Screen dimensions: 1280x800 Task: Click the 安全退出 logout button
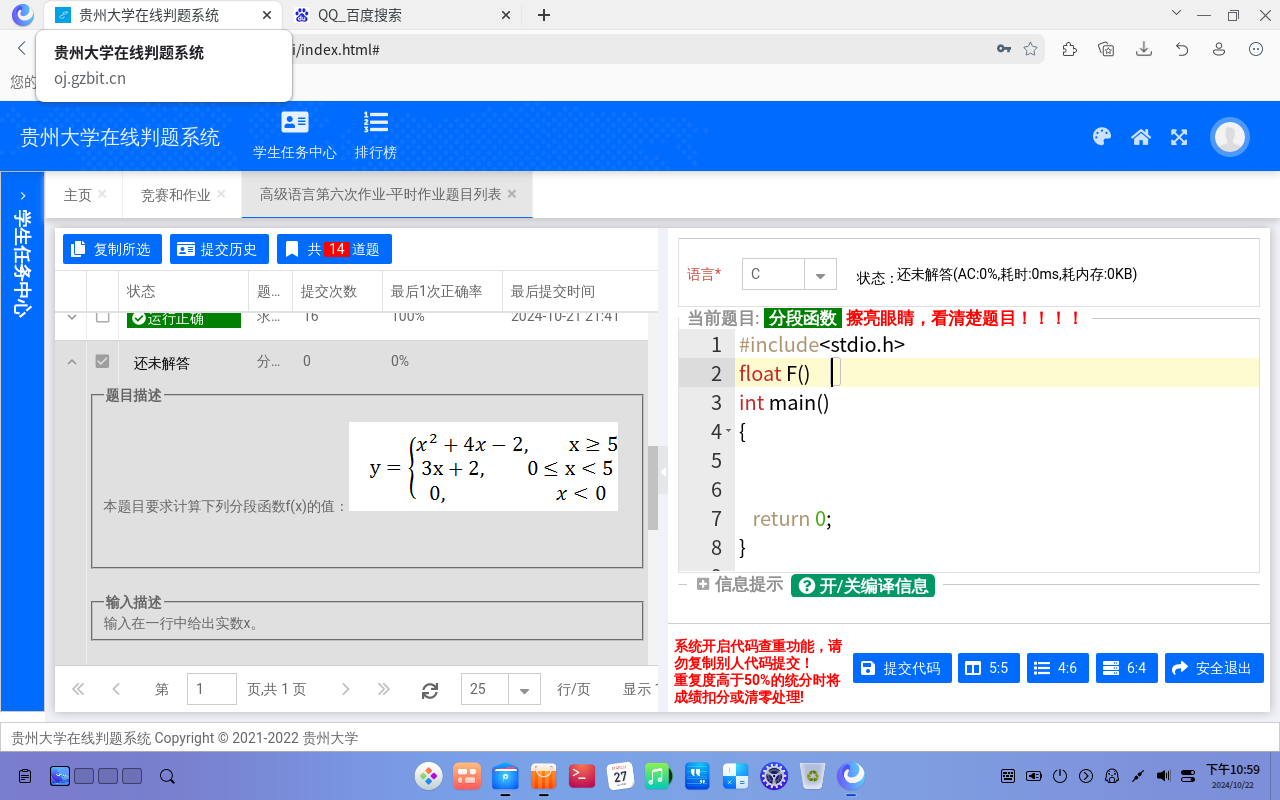tap(1214, 668)
